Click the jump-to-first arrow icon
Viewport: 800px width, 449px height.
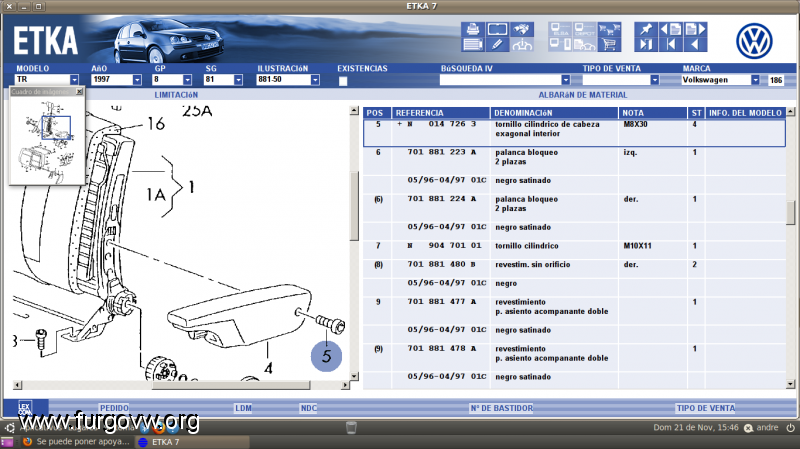pyautogui.click(x=670, y=45)
